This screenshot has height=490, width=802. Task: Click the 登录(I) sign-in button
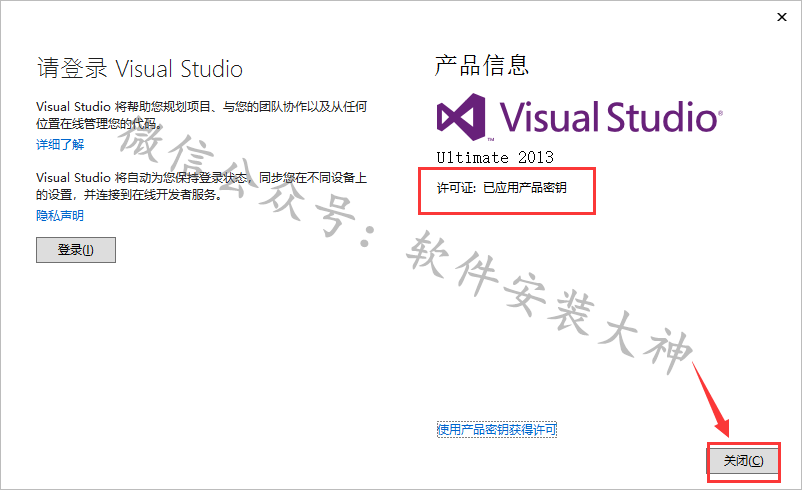[x=76, y=250]
